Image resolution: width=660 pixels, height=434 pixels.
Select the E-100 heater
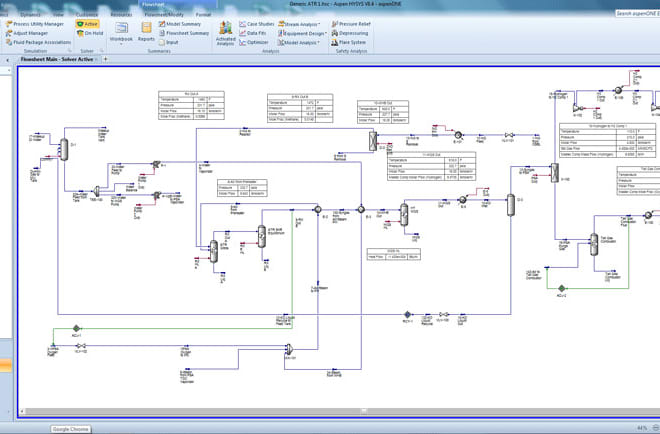tap(648, 215)
